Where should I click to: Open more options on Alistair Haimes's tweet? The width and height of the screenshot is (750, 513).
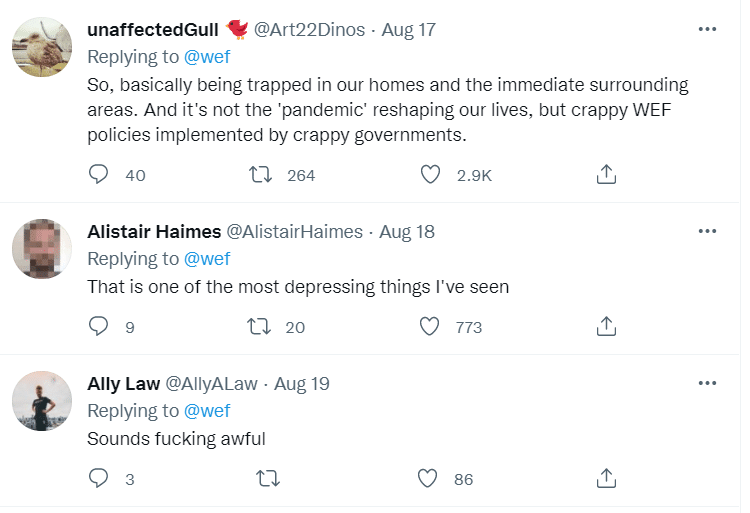coord(707,231)
